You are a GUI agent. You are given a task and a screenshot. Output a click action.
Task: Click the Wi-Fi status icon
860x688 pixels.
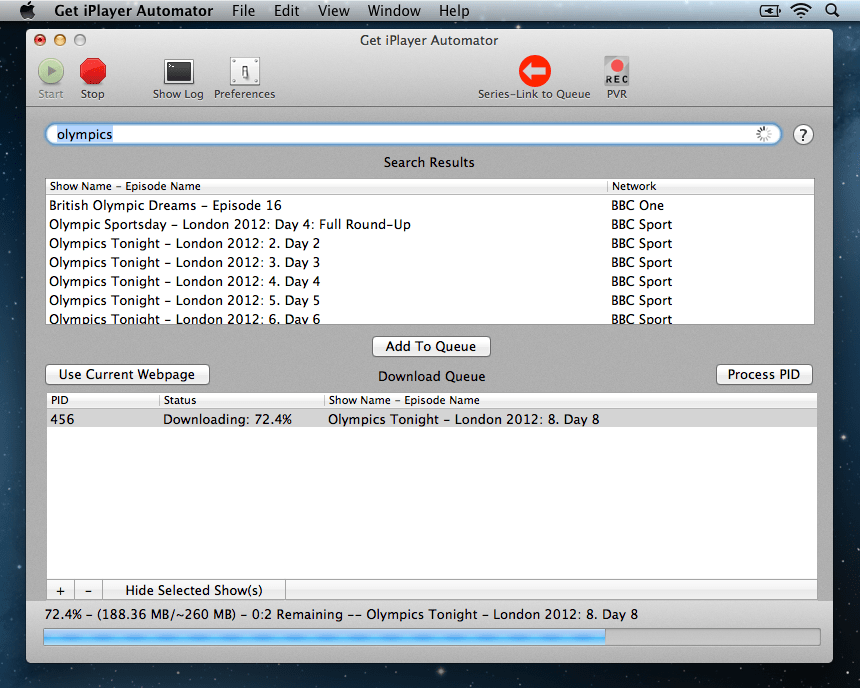click(801, 10)
